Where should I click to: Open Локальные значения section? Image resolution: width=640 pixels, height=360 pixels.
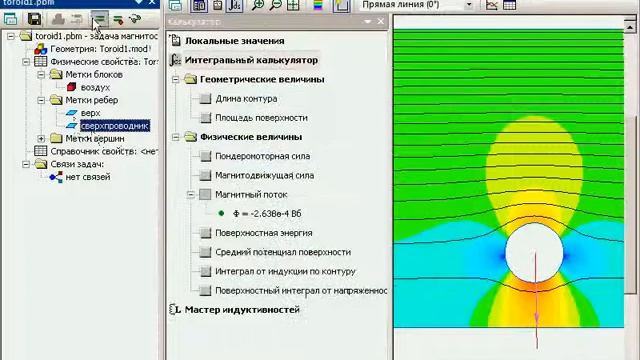pos(234,41)
